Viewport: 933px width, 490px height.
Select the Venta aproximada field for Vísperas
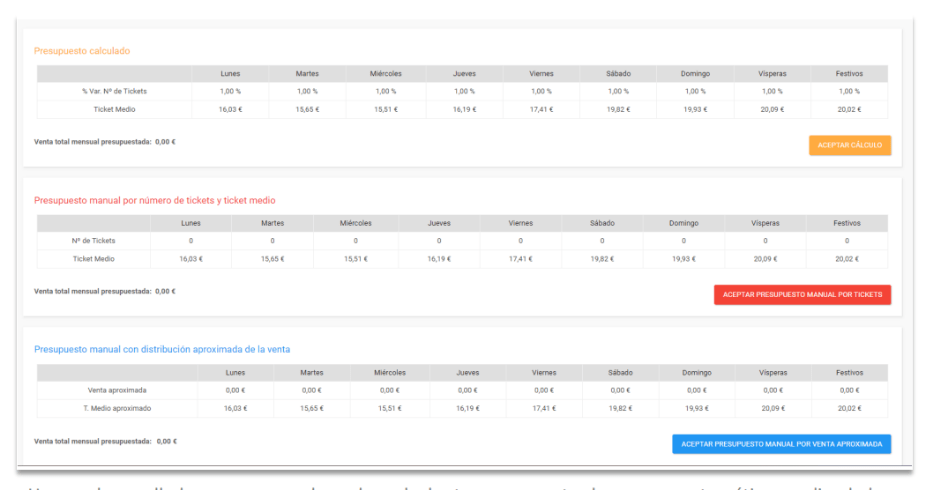pos(772,390)
